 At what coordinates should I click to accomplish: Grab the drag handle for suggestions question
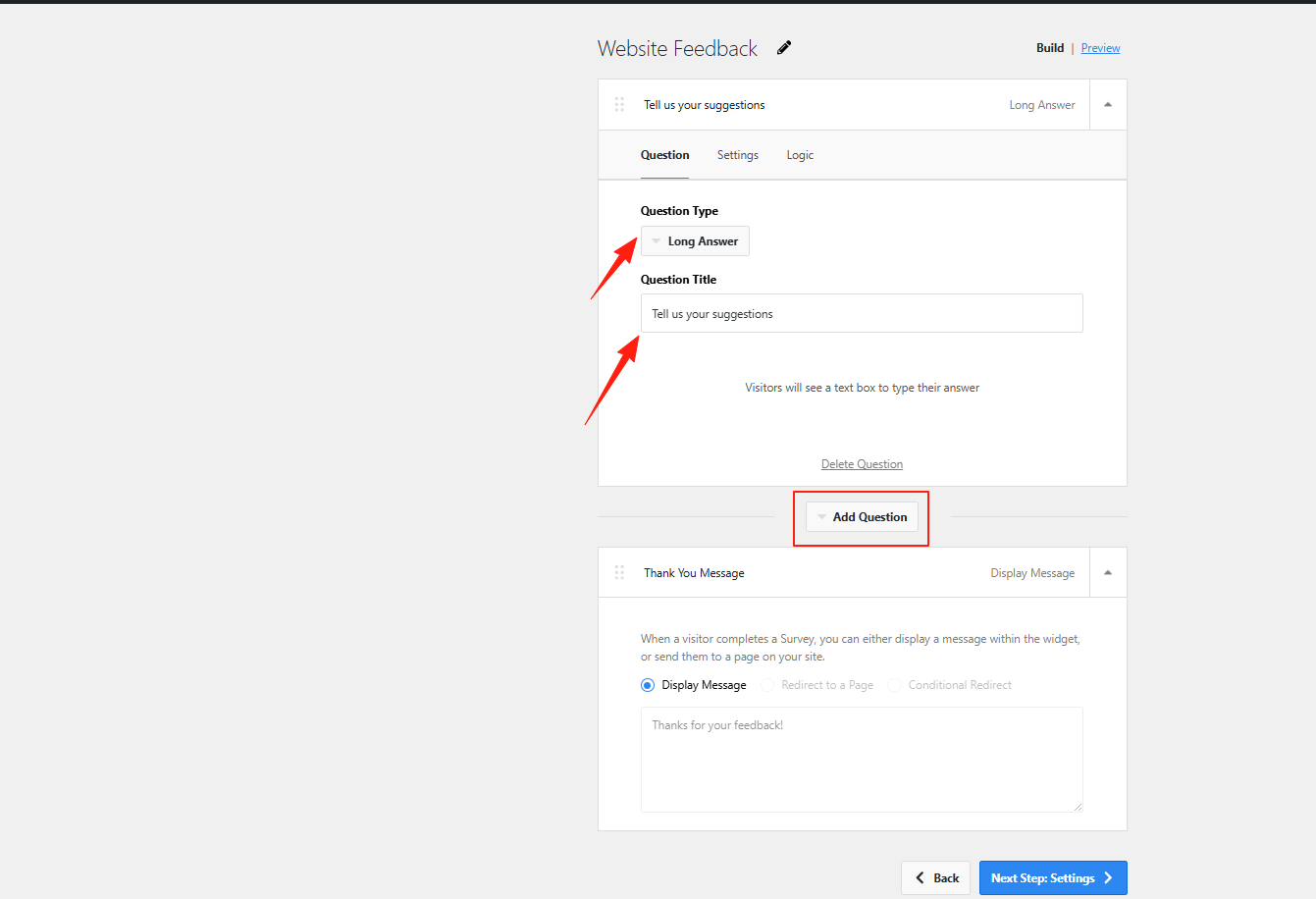[x=619, y=105]
